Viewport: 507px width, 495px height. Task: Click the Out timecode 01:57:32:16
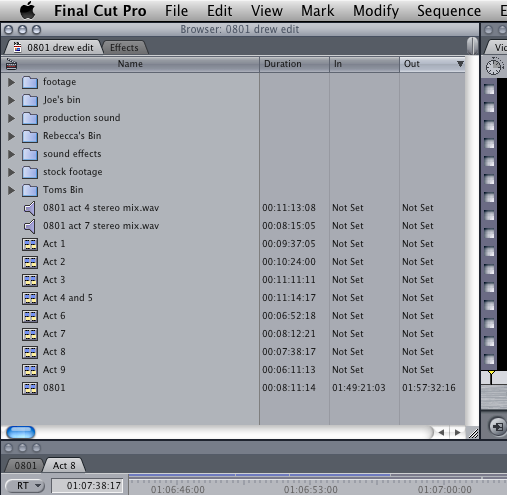coord(429,388)
